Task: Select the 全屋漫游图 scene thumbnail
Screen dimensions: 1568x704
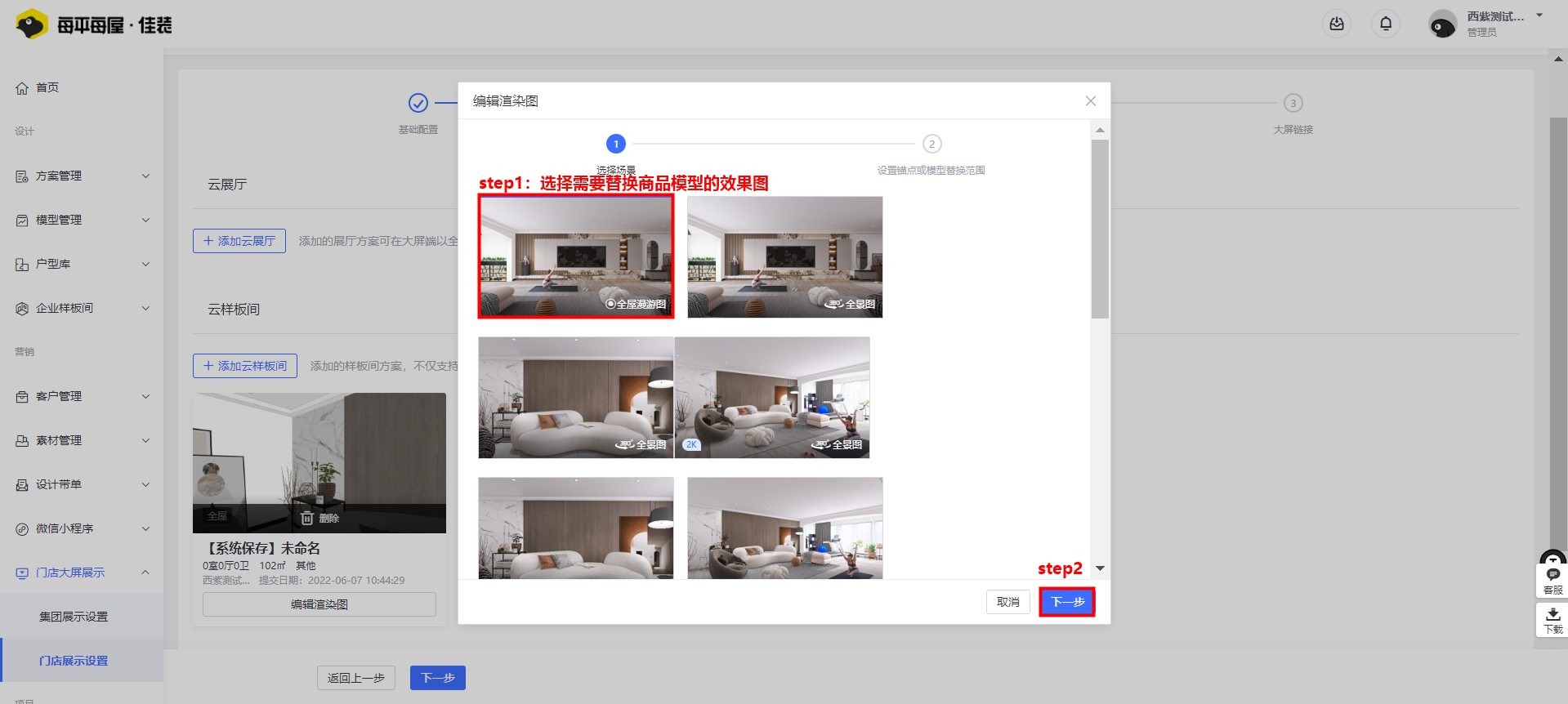Action: coord(576,256)
